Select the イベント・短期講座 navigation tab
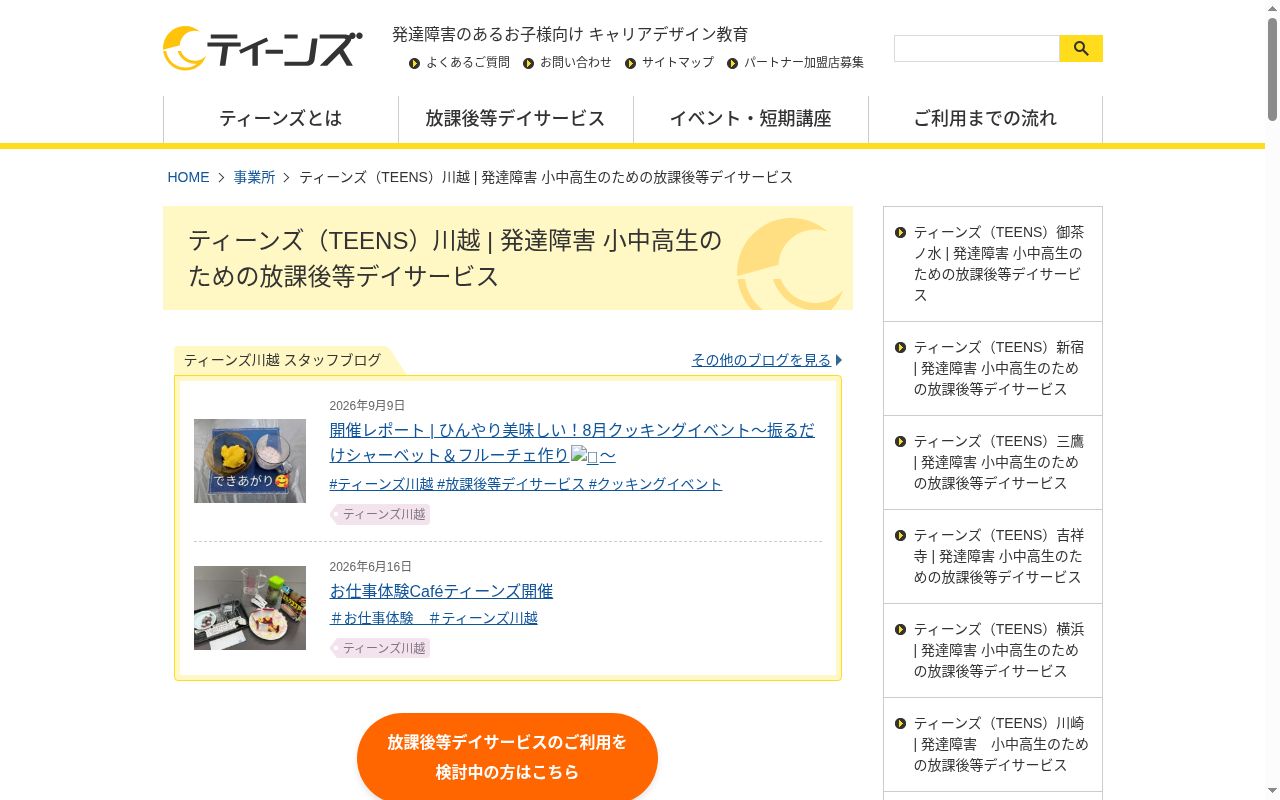 pos(751,119)
